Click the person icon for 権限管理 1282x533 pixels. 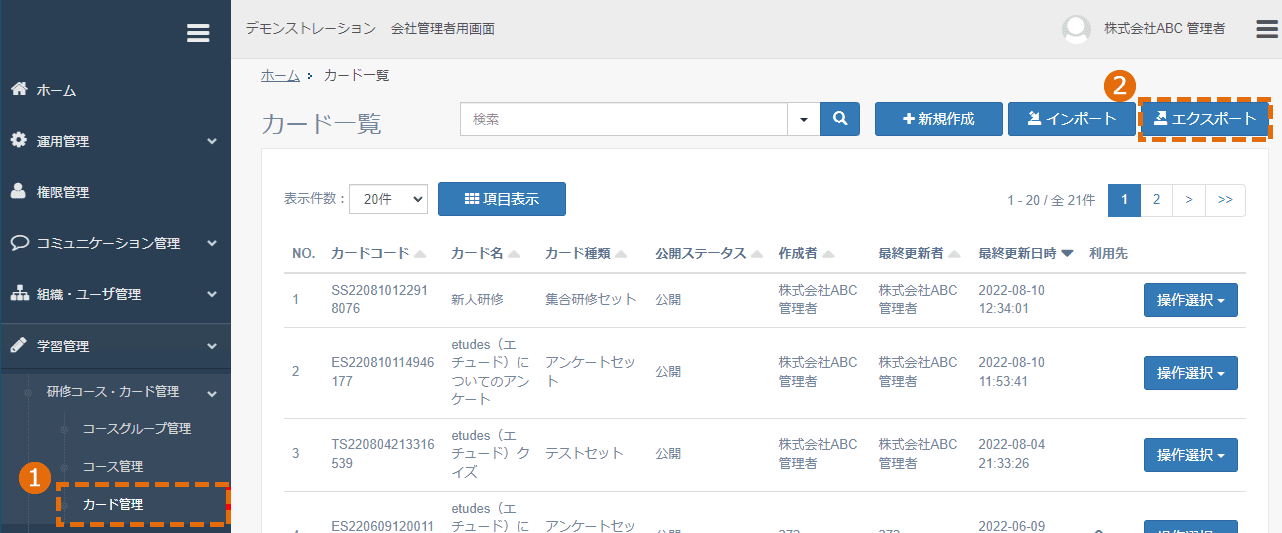(19, 191)
